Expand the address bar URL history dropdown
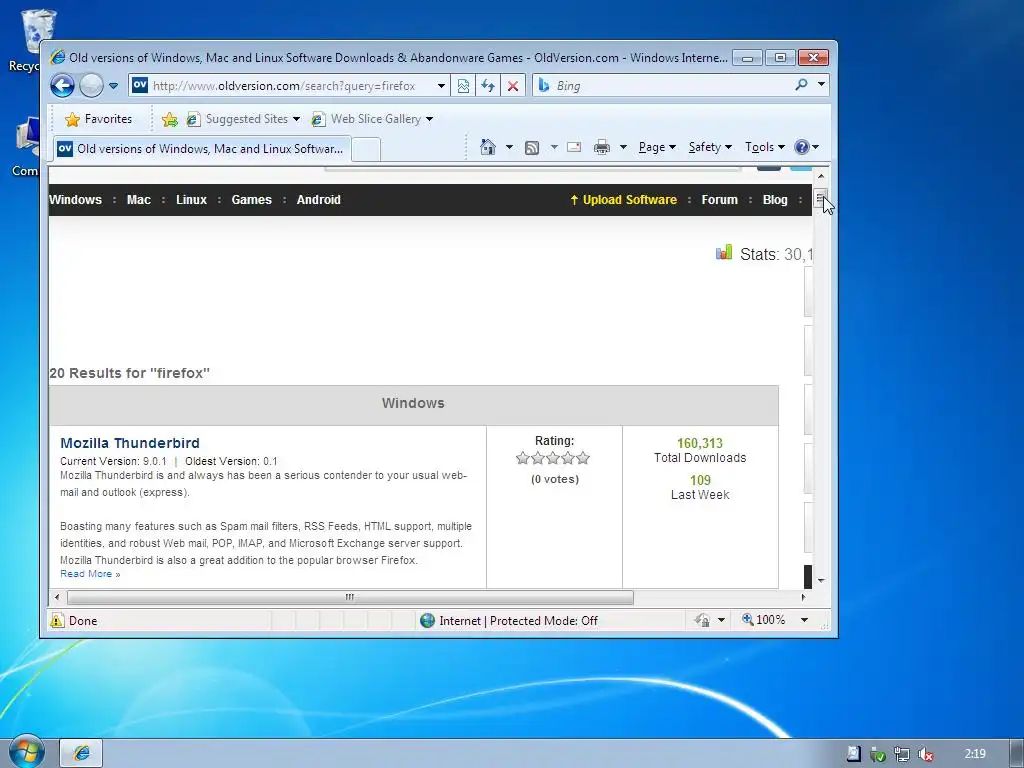Viewport: 1024px width, 768px height. click(x=441, y=86)
